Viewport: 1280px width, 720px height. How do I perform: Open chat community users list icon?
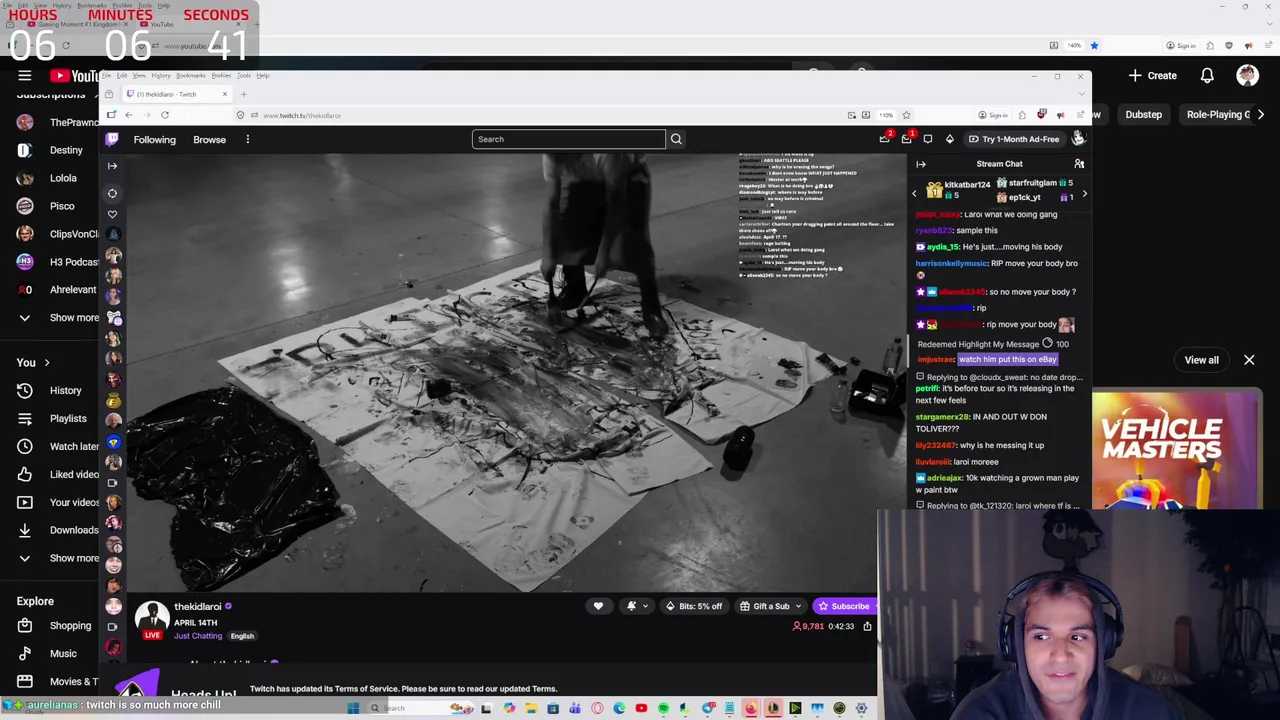pos(1079,164)
